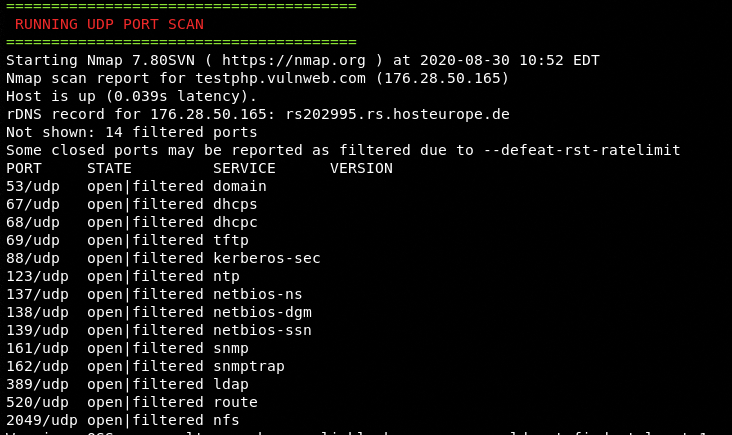The image size is (732, 435).
Task: Click the 53/udp port entry
Action: tap(33, 186)
